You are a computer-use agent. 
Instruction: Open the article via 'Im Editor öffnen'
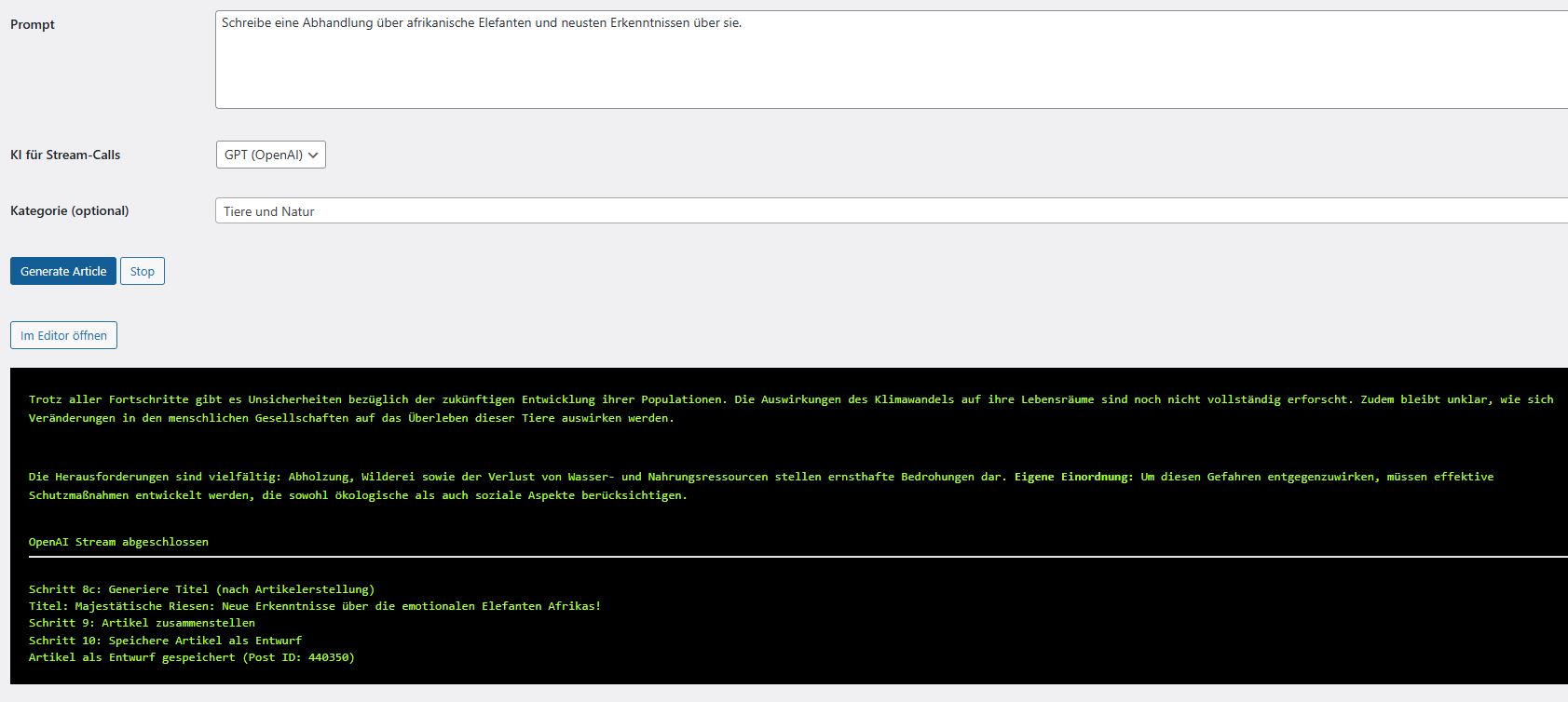coord(63,336)
